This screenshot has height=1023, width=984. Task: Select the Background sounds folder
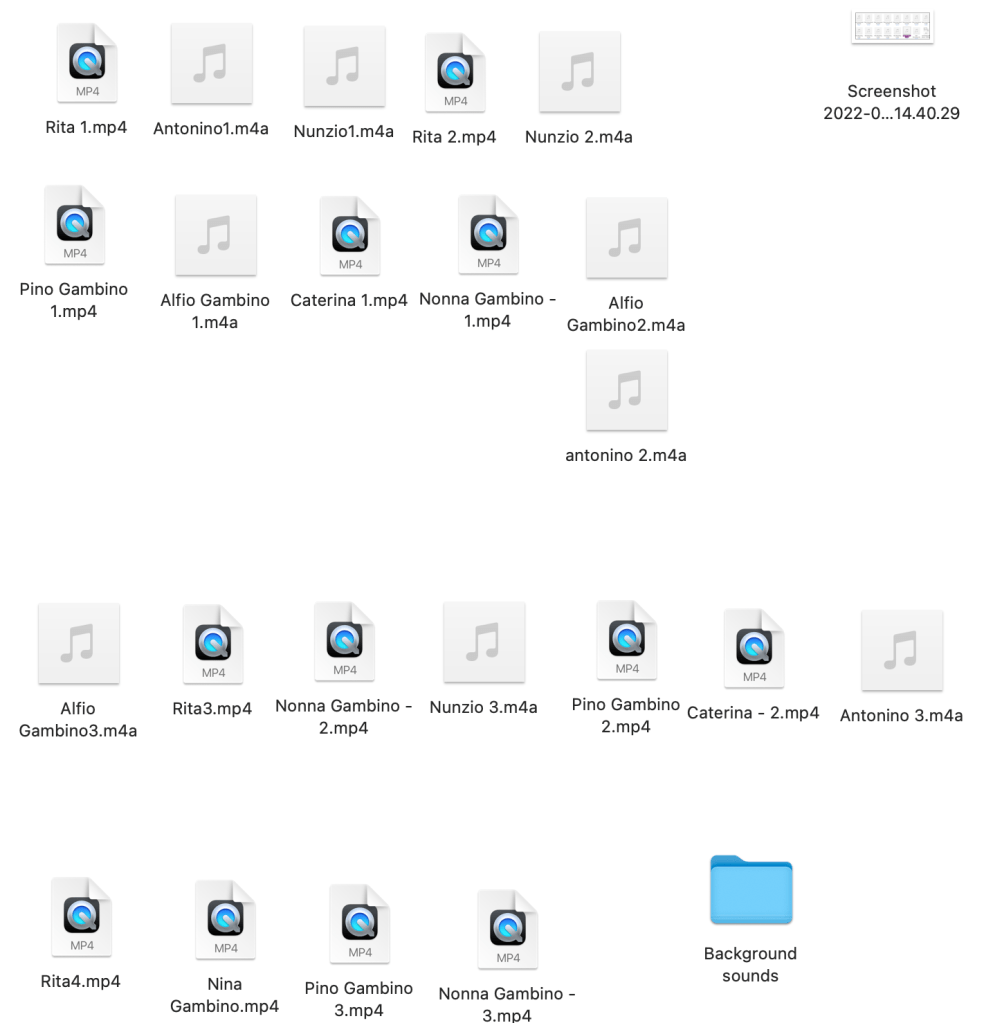750,890
